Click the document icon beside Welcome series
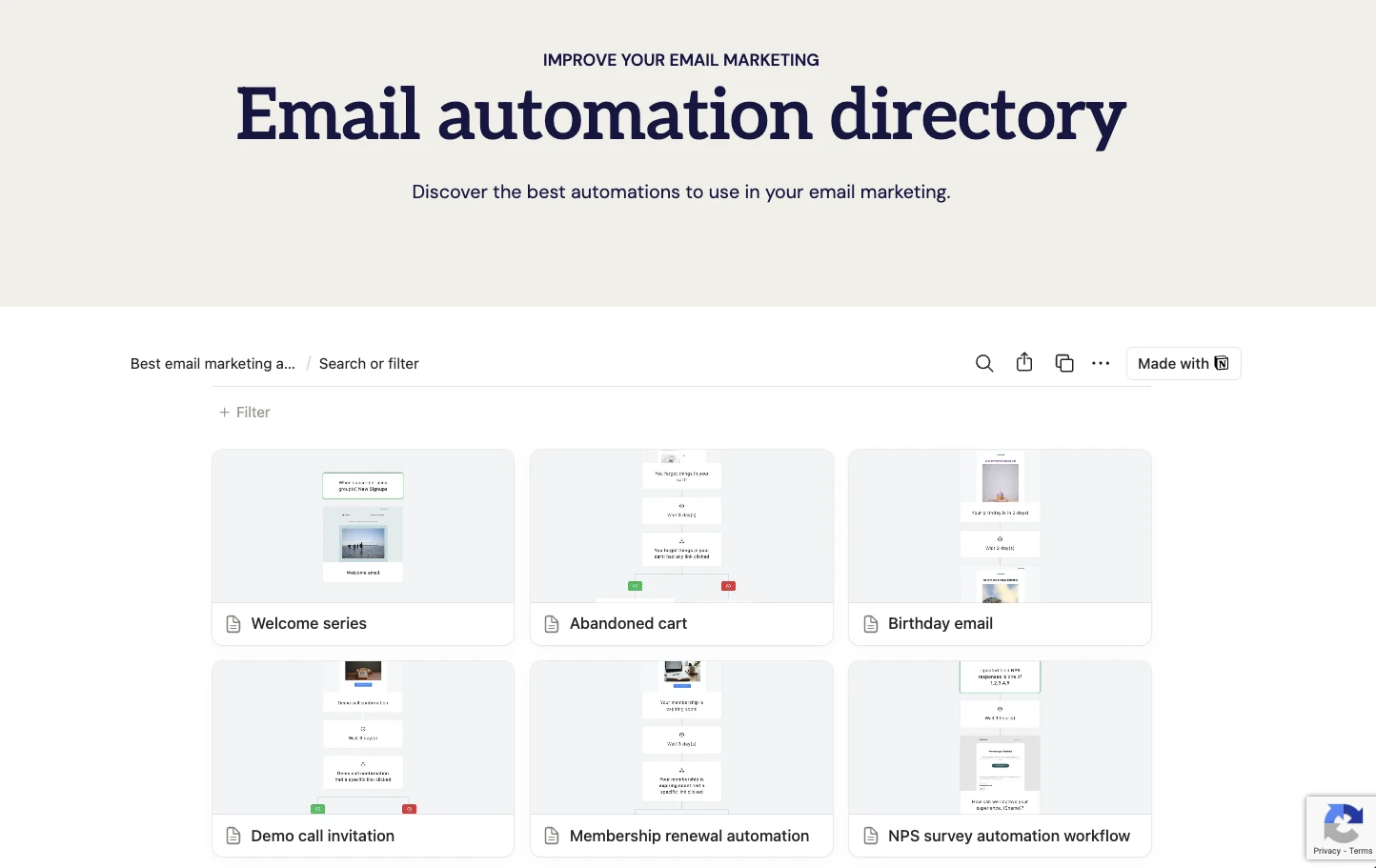Screen dimensions: 1376x868 click(233, 623)
